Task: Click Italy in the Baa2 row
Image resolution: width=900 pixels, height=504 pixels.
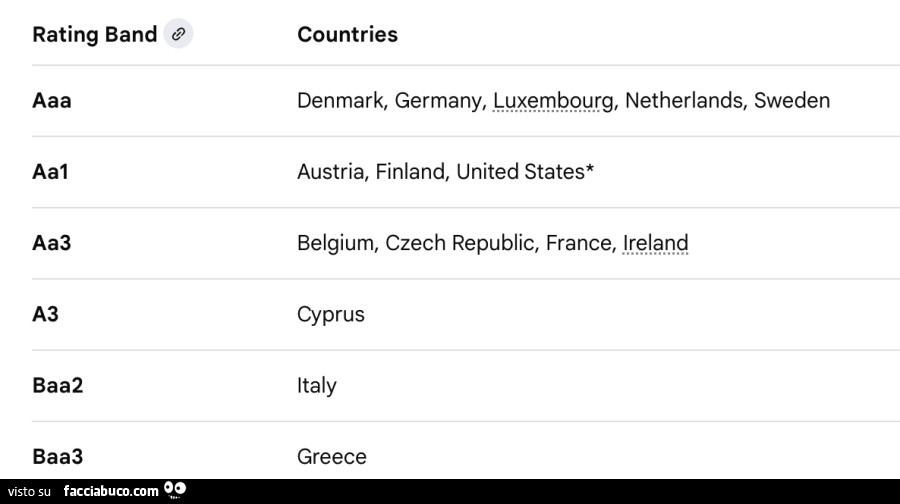Action: pos(317,385)
